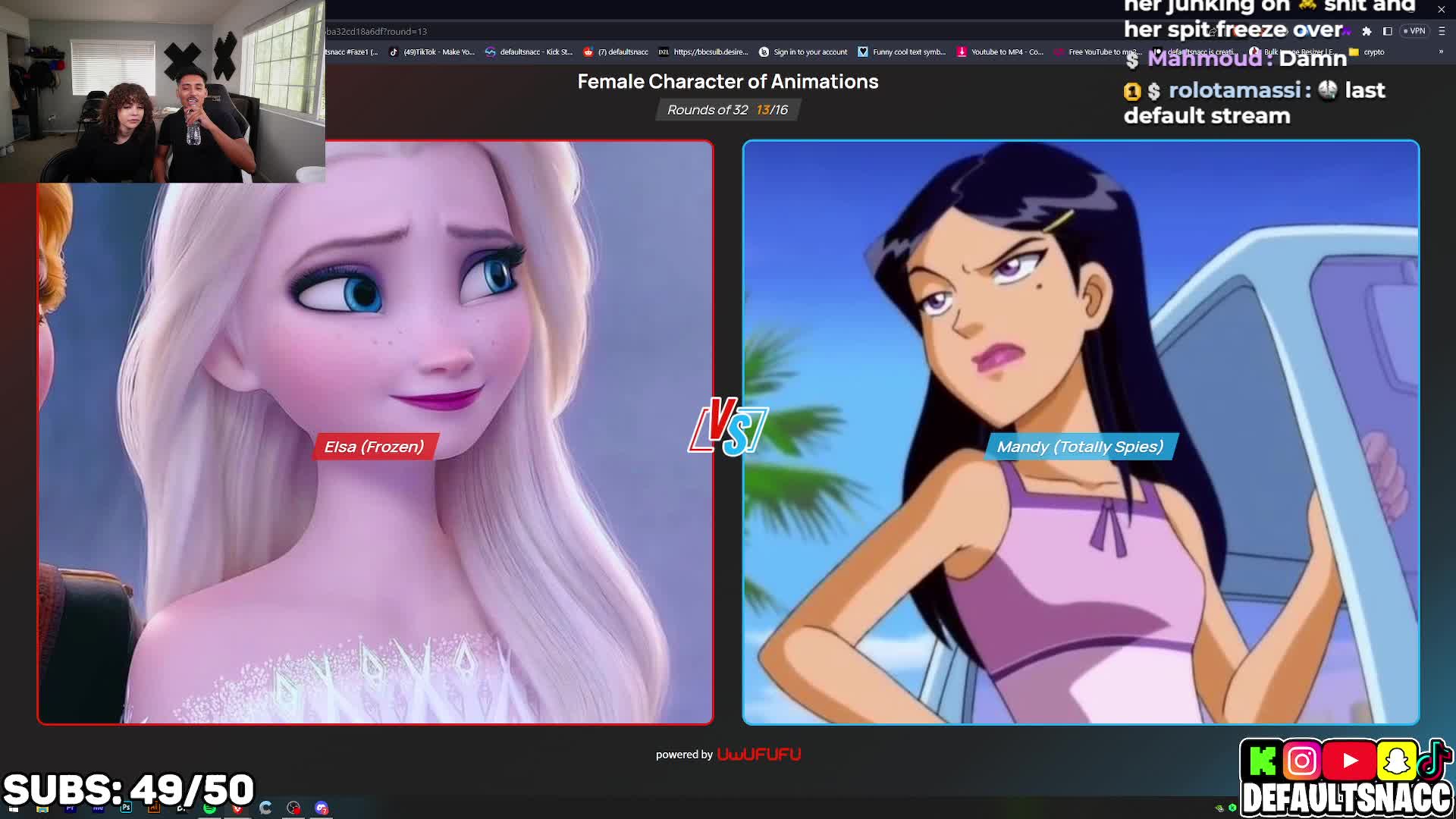This screenshot has width=1456, height=819.
Task: Click the Elsa (Frozen) name label
Action: point(374,447)
